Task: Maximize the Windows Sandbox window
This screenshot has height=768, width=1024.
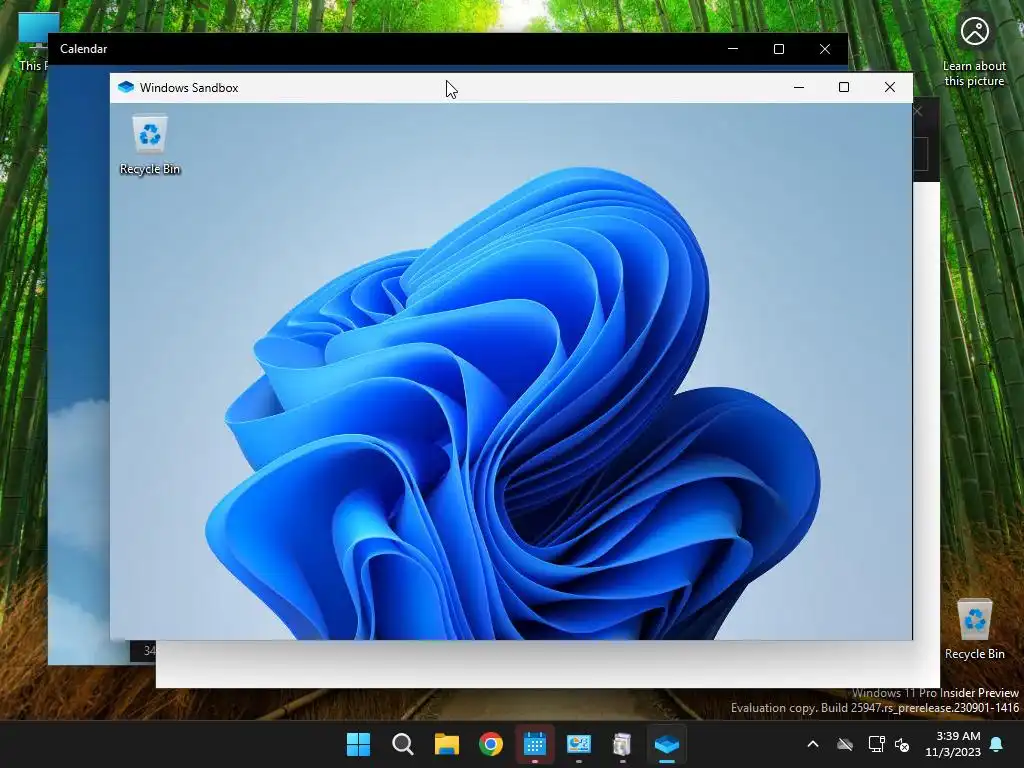Action: pyautogui.click(x=844, y=87)
